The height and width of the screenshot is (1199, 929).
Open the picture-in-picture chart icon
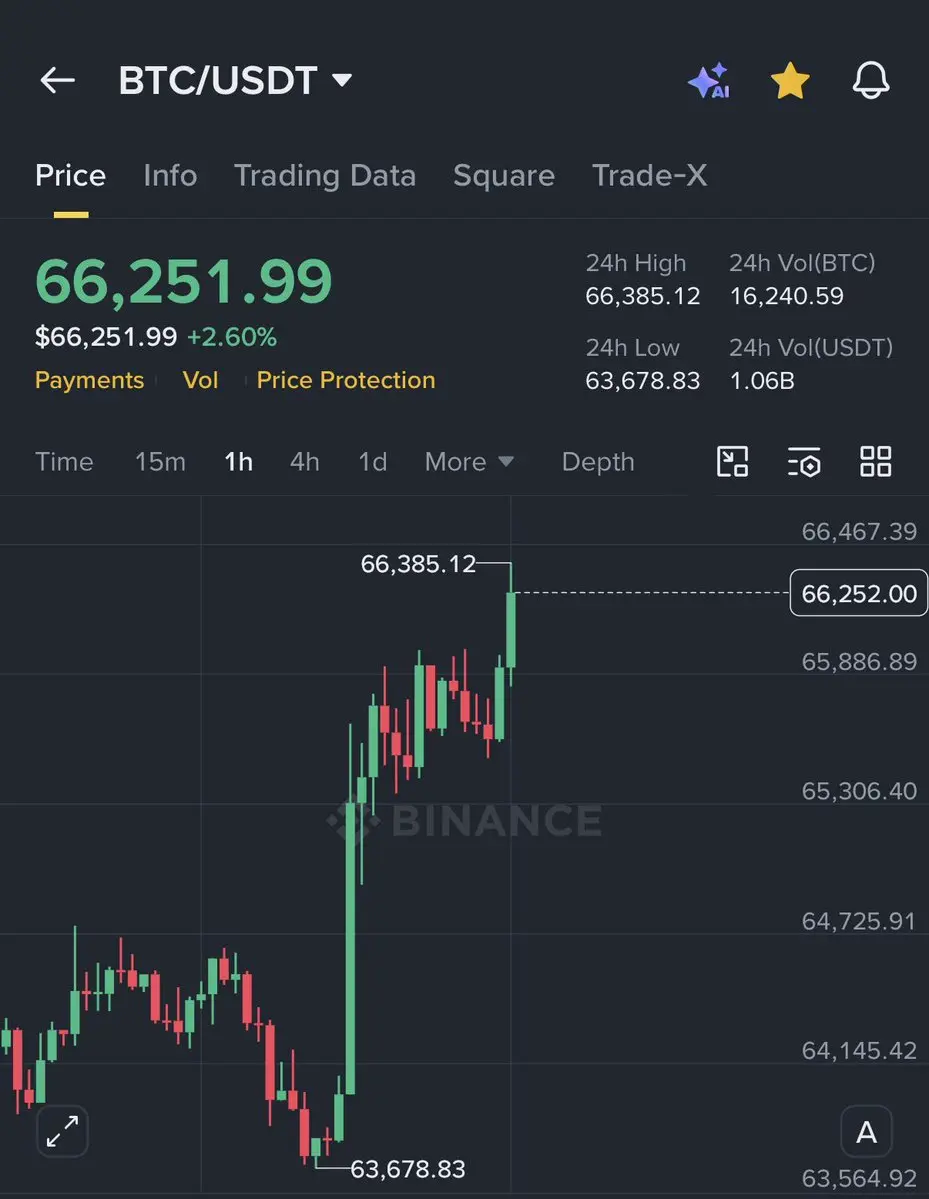(x=732, y=462)
